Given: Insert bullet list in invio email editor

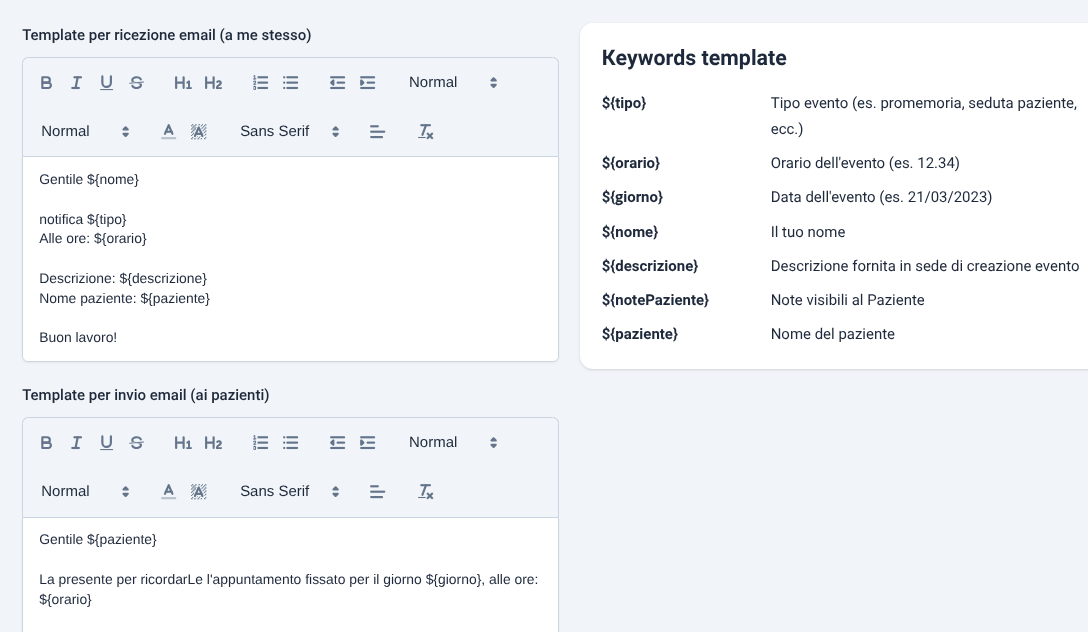Looking at the screenshot, I should [x=291, y=443].
